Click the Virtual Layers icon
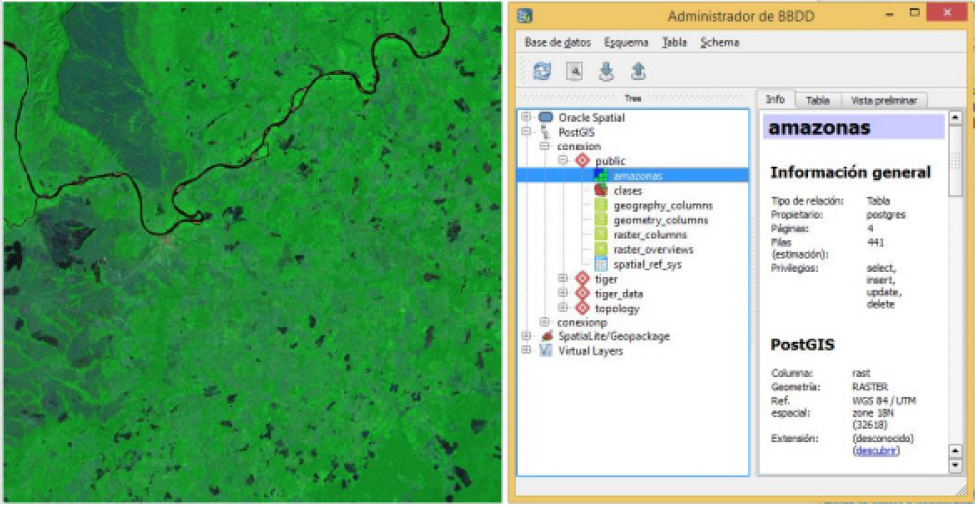Viewport: 978px width, 507px height. tap(545, 351)
